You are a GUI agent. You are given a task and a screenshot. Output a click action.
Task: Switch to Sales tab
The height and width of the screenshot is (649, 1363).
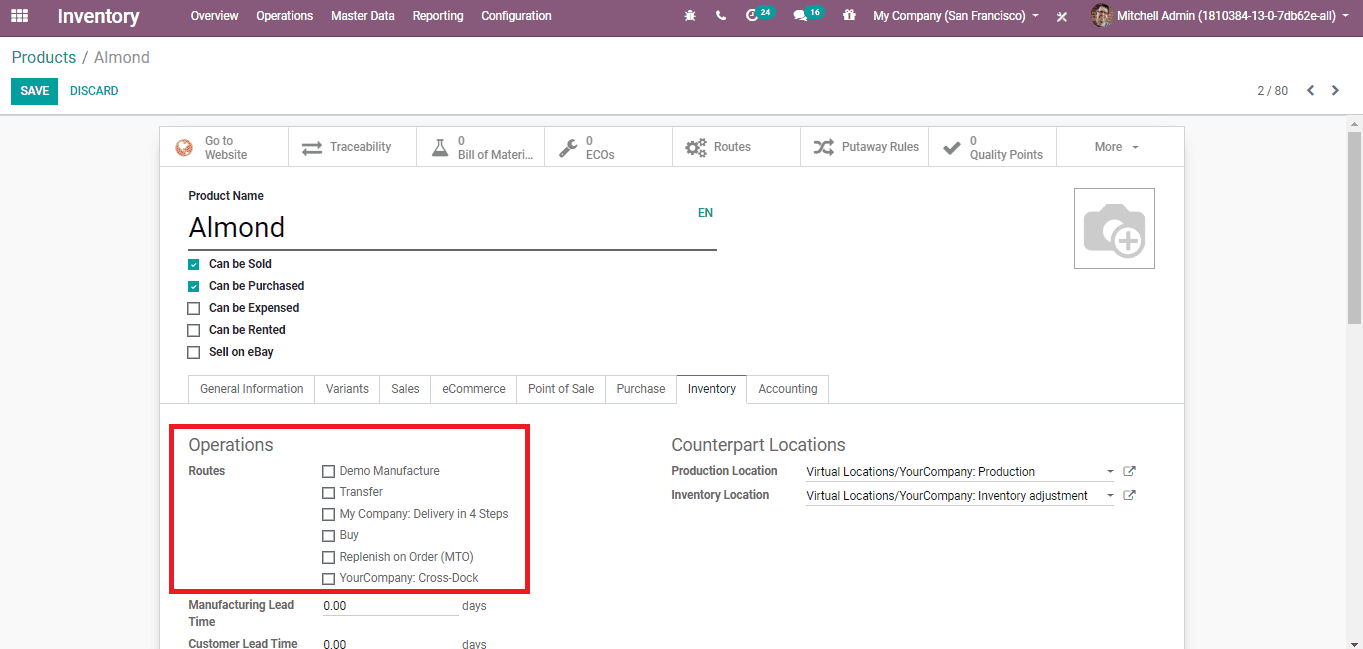pyautogui.click(x=405, y=389)
